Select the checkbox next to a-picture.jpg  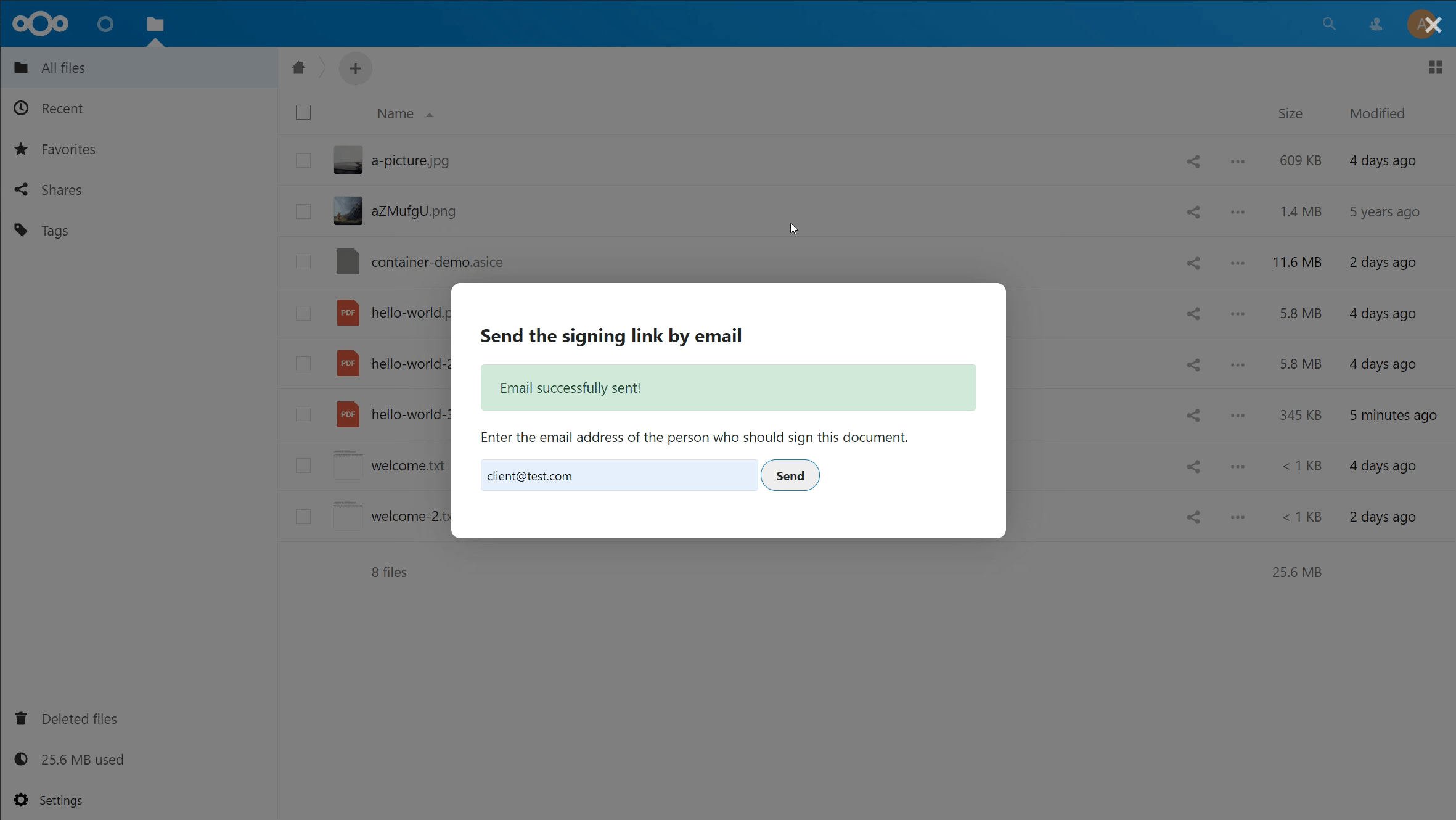click(303, 160)
